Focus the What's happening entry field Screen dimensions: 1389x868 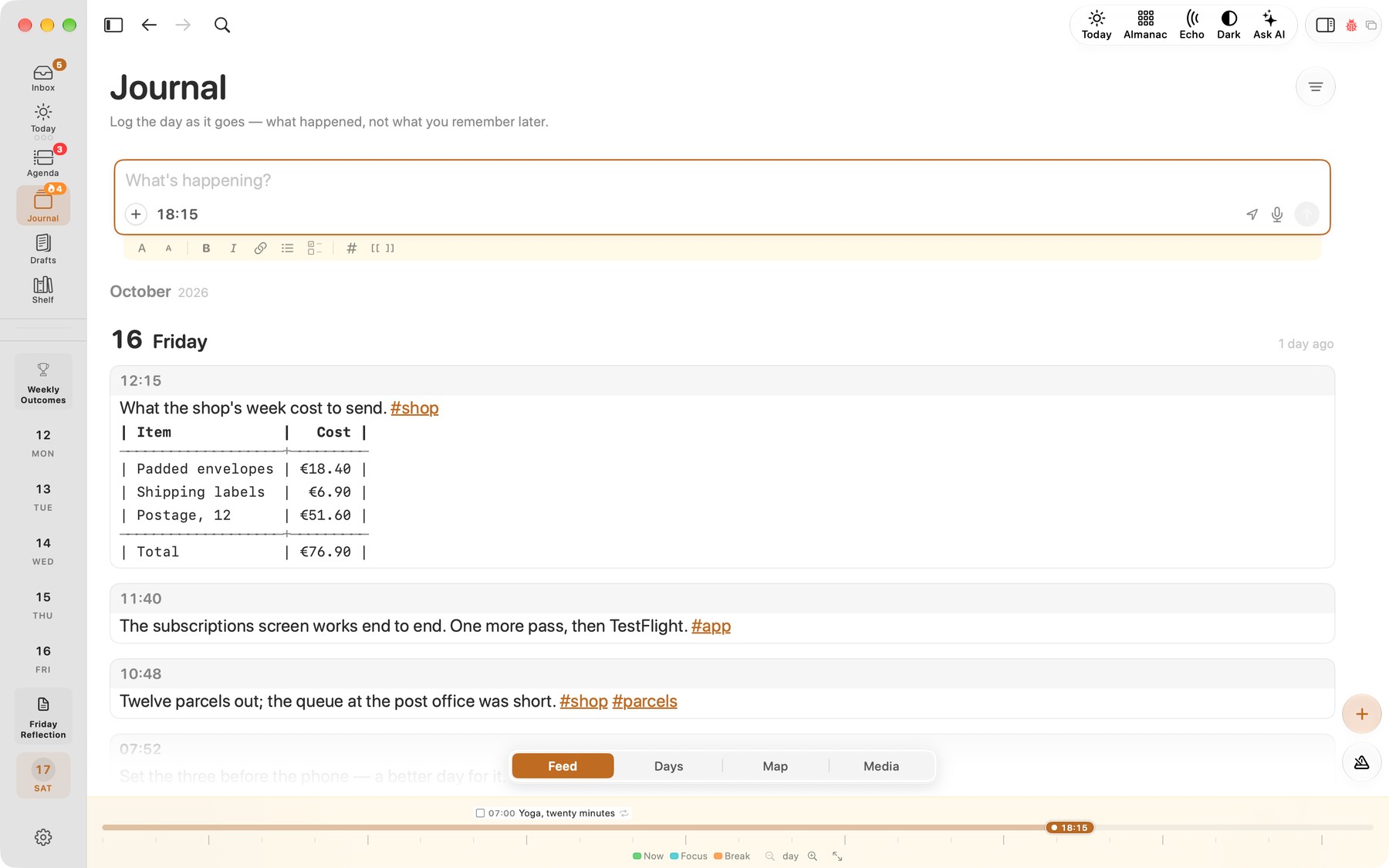[x=722, y=181]
